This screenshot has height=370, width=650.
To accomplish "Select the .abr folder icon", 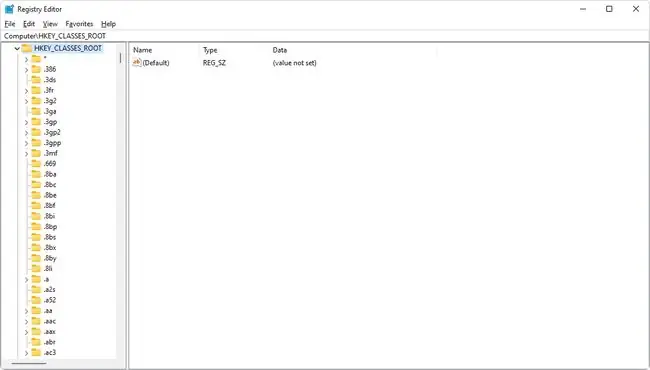I will coord(36,342).
